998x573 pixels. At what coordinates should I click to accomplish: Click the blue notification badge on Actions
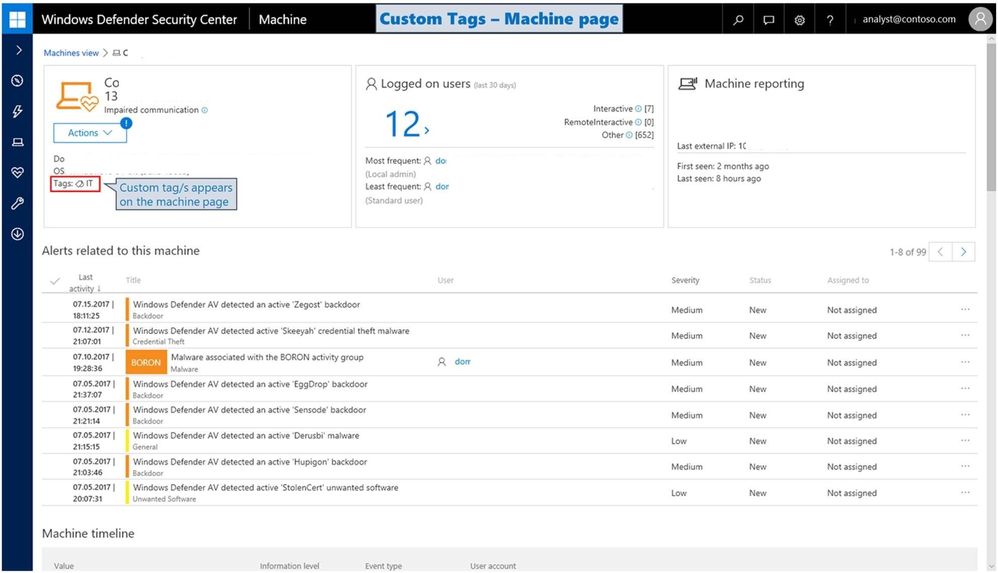pyautogui.click(x=126, y=124)
